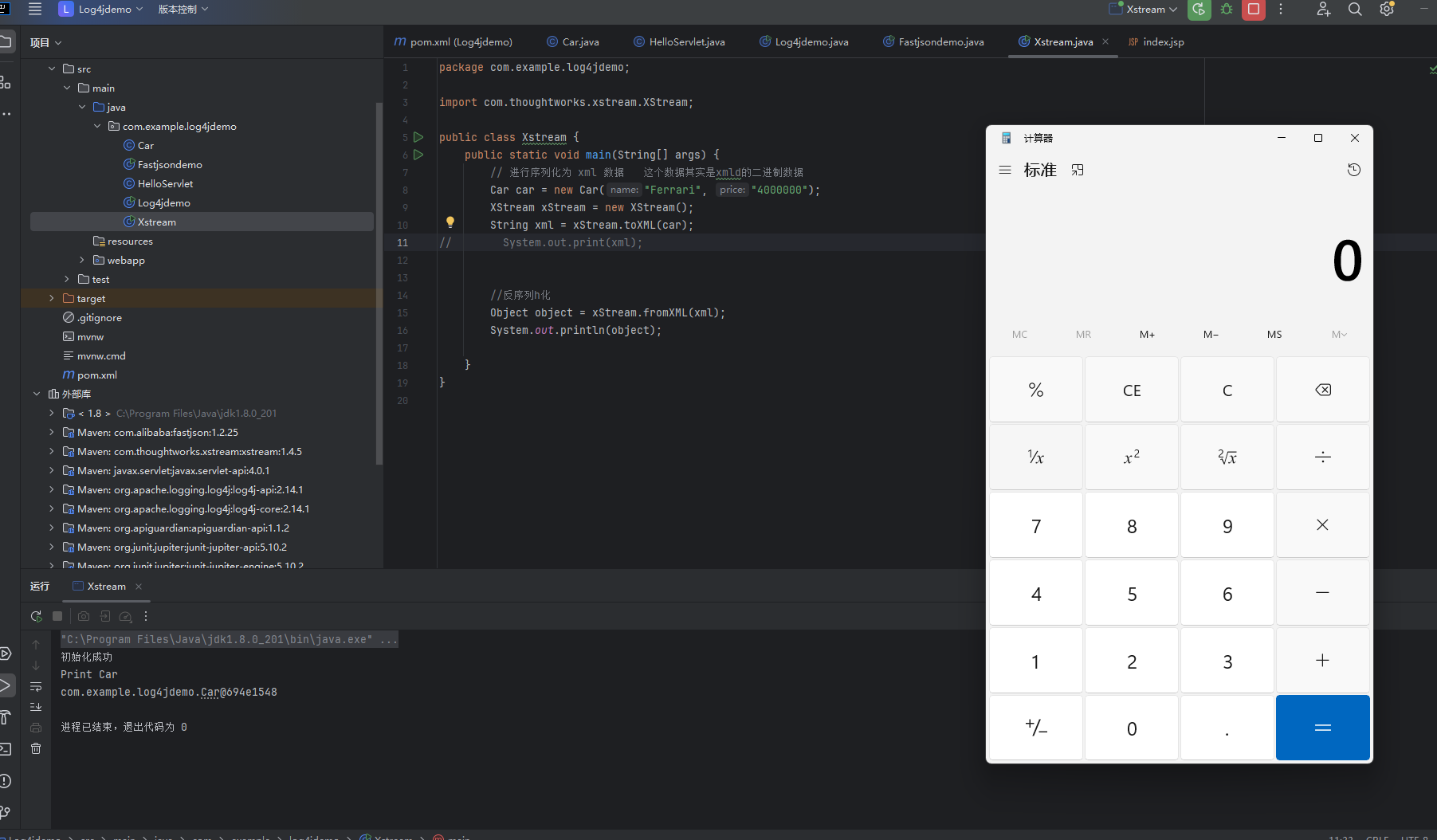Click calculator M+ memory add
The height and width of the screenshot is (840, 1437).
(1147, 335)
